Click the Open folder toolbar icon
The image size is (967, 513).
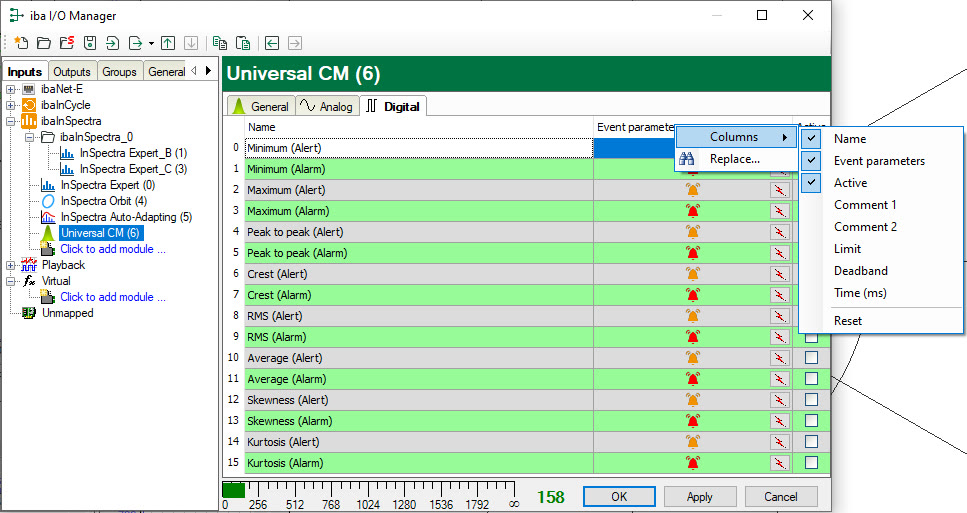coord(44,43)
